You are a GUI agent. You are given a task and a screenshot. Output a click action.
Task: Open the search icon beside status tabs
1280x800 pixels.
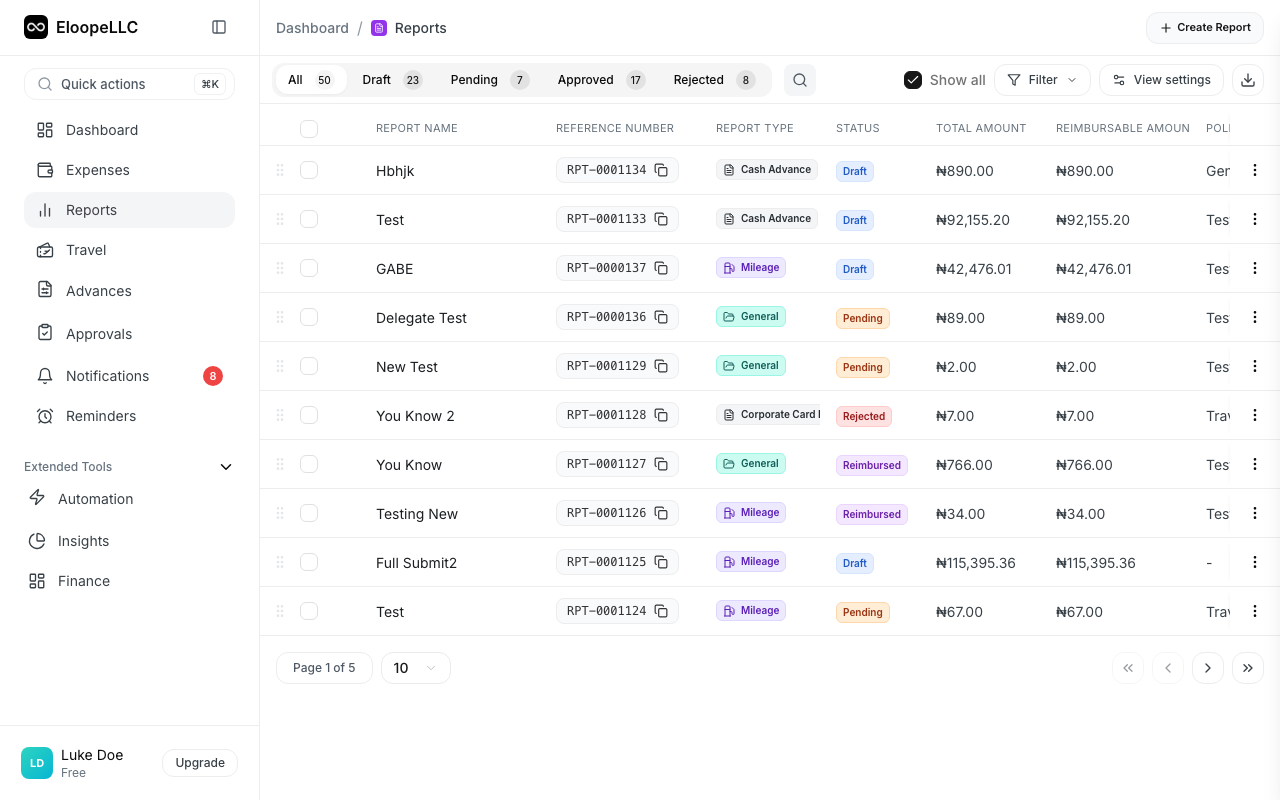click(x=799, y=79)
